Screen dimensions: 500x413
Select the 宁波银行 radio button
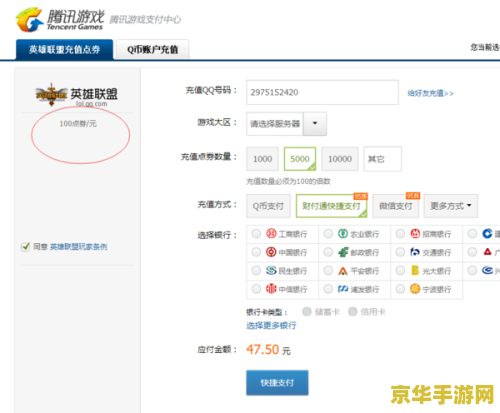pos(400,289)
